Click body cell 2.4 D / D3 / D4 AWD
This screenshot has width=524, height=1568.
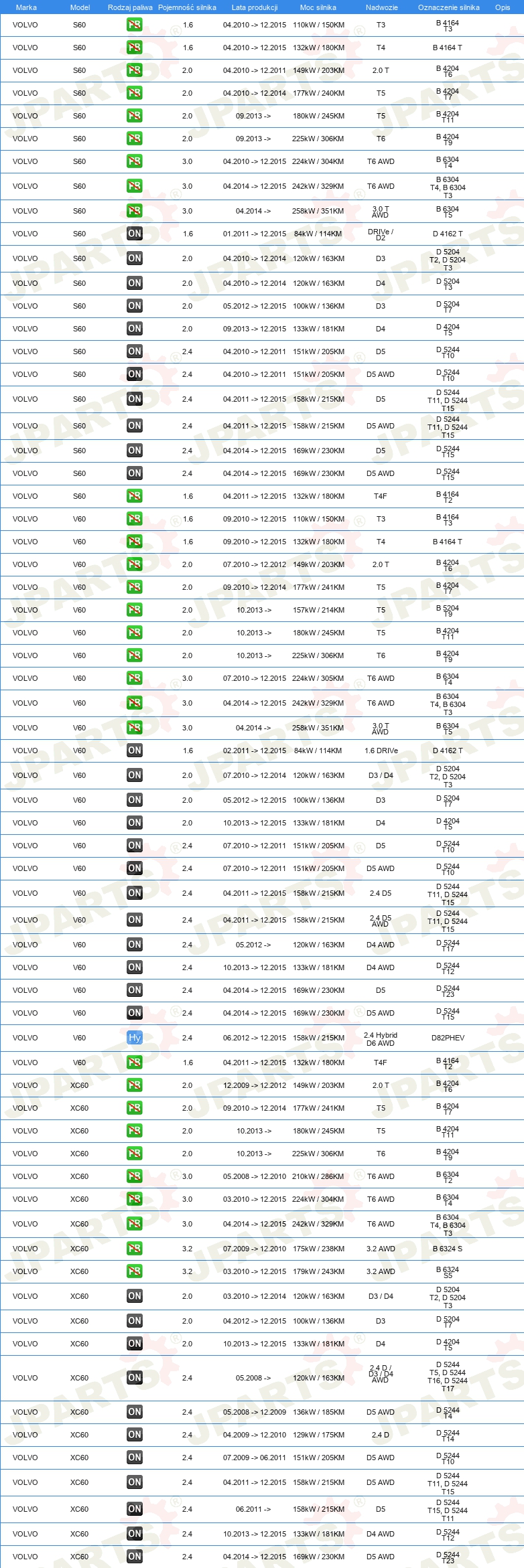point(381,1374)
